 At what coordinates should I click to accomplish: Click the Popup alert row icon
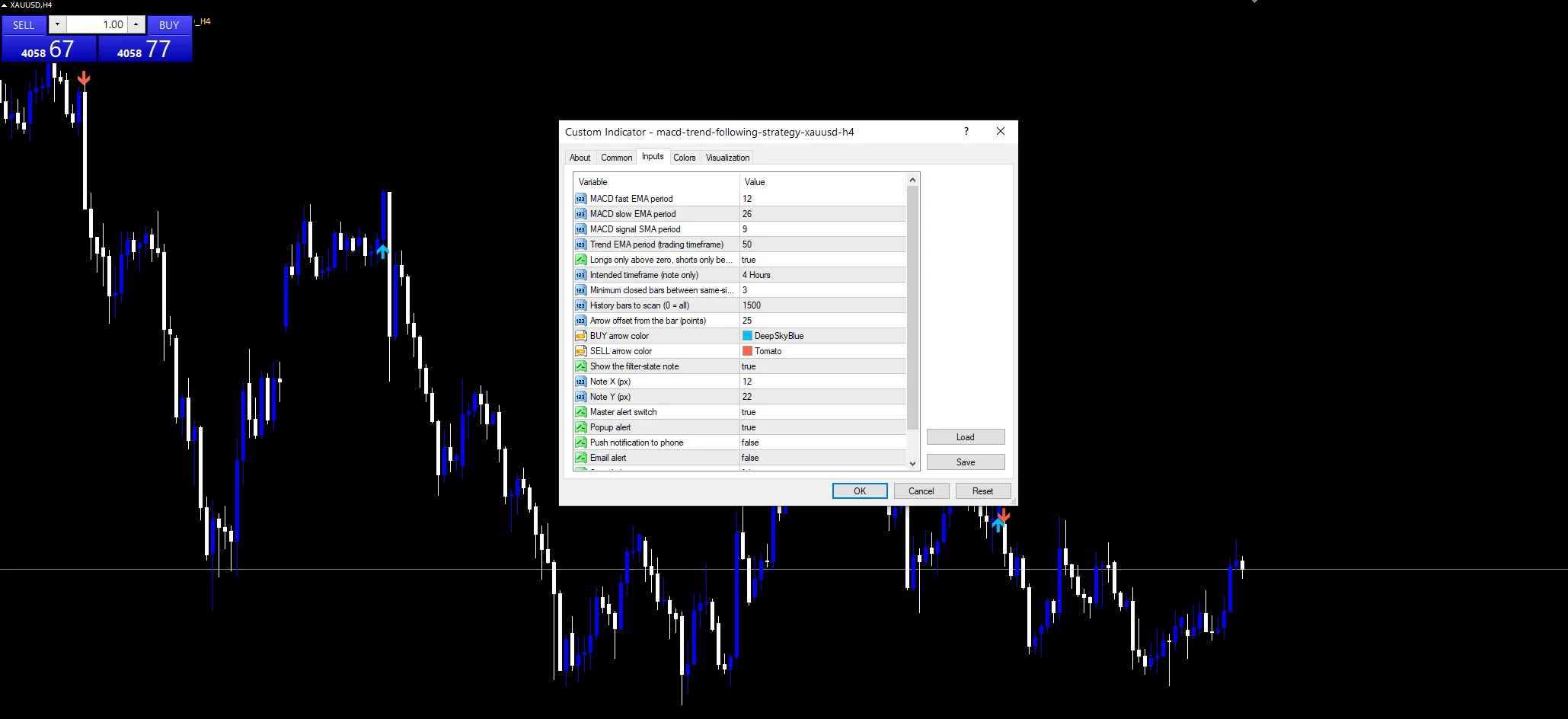pyautogui.click(x=581, y=427)
